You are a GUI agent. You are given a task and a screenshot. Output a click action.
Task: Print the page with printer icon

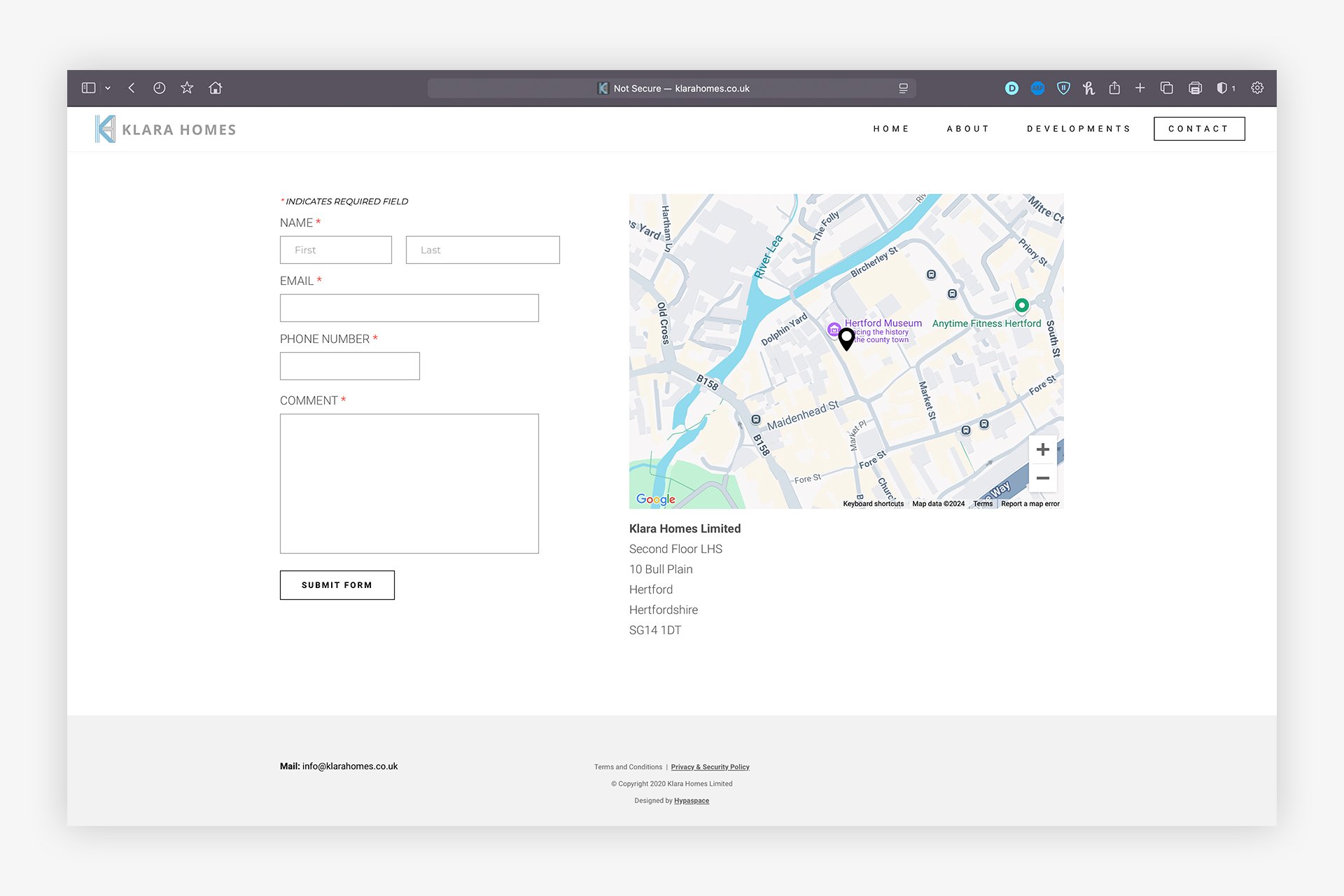coord(1195,88)
